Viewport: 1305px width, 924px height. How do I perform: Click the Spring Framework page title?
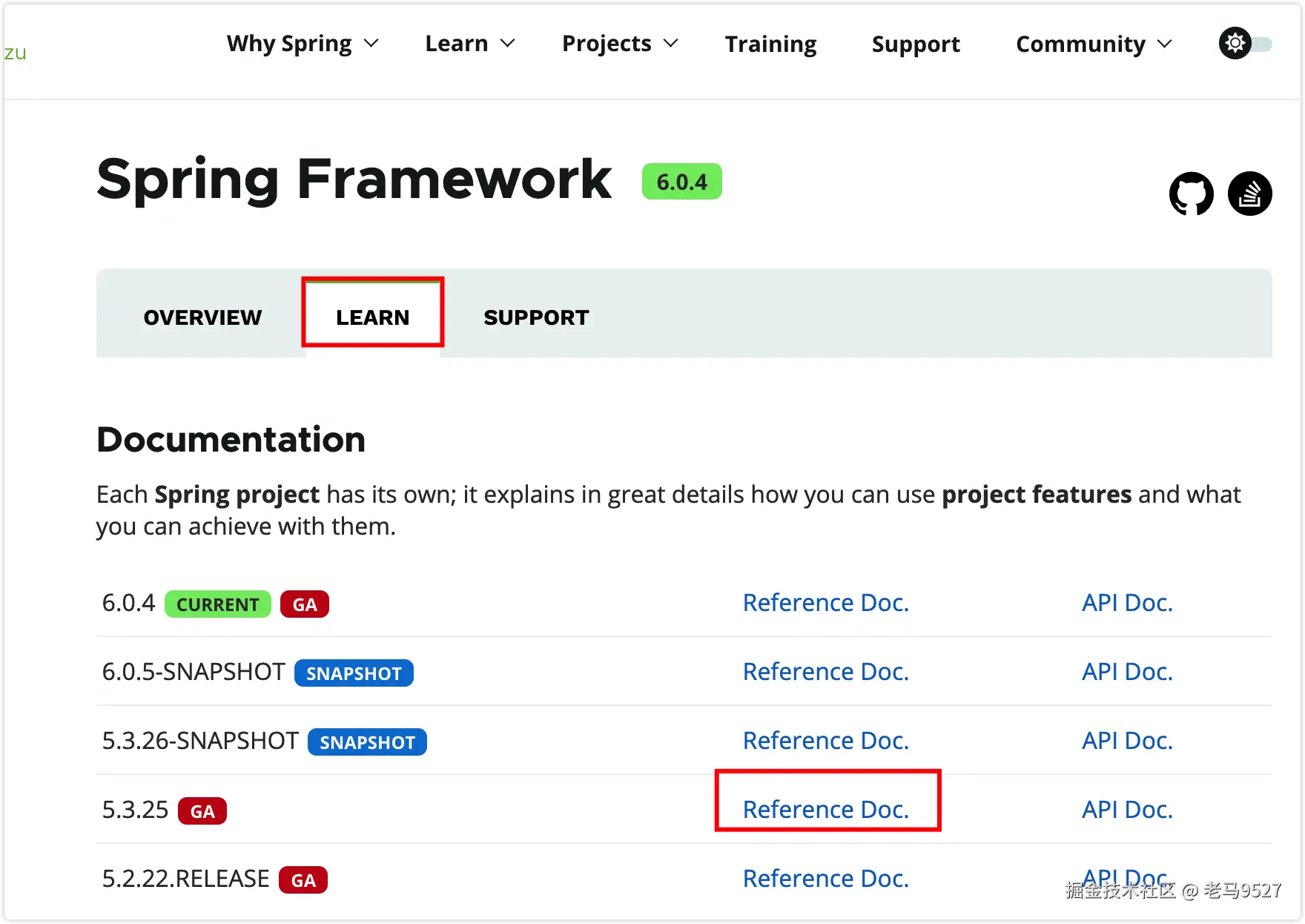(354, 179)
